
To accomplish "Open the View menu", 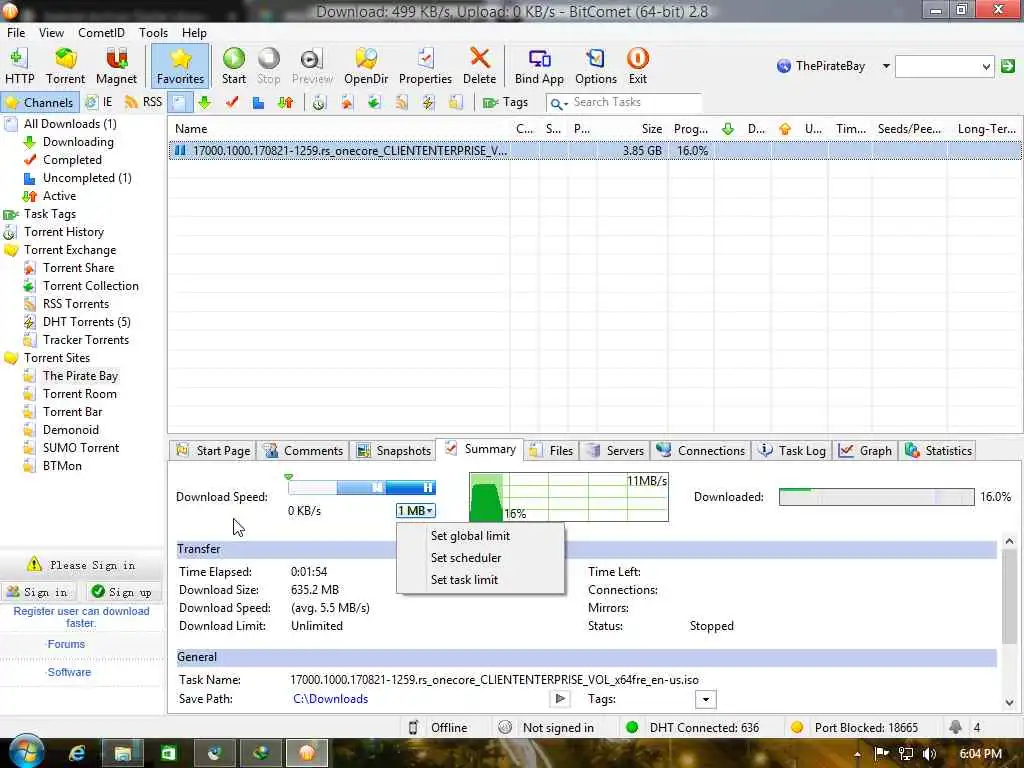I will (51, 33).
